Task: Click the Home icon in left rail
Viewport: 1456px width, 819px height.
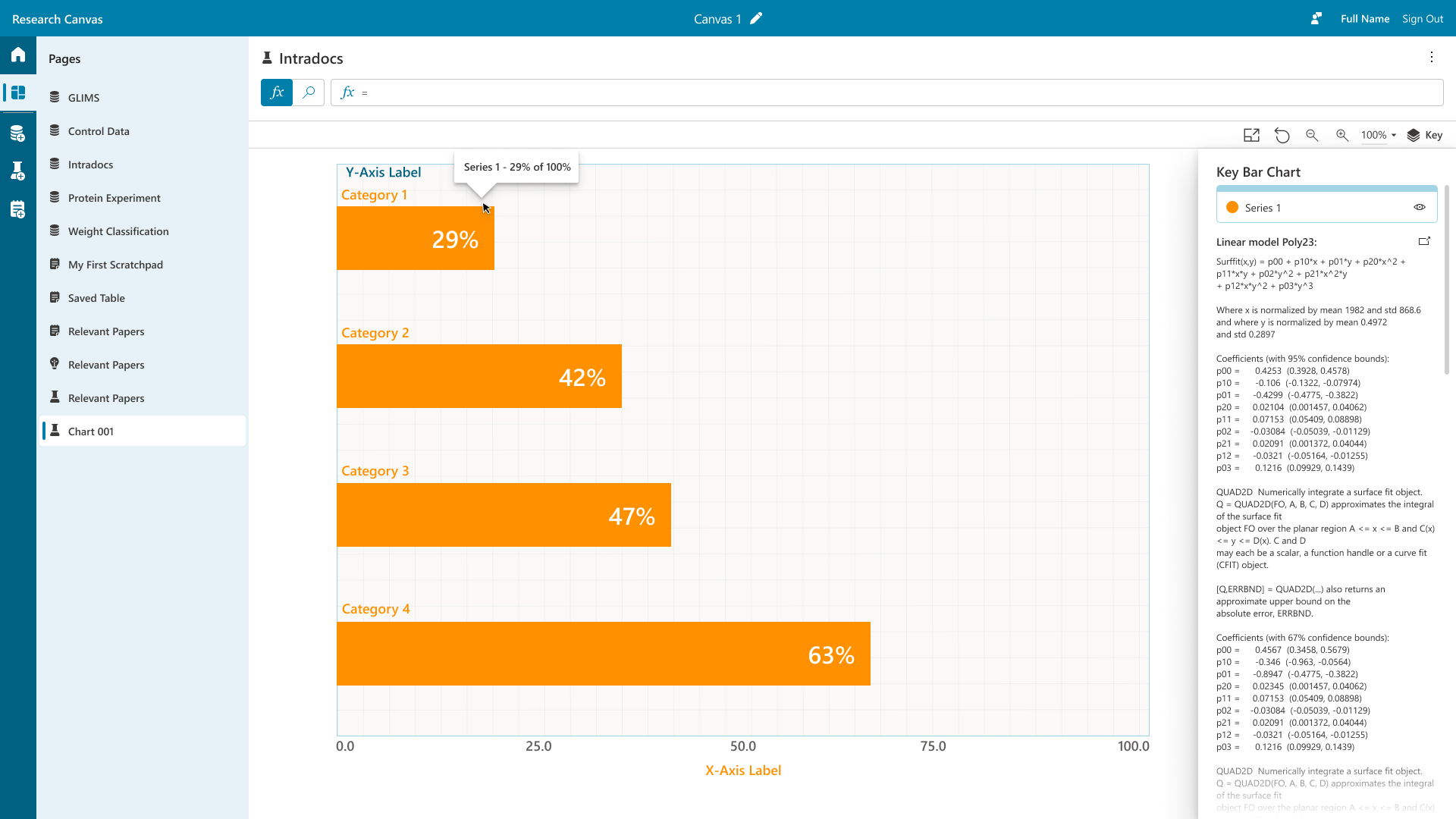Action: click(18, 55)
